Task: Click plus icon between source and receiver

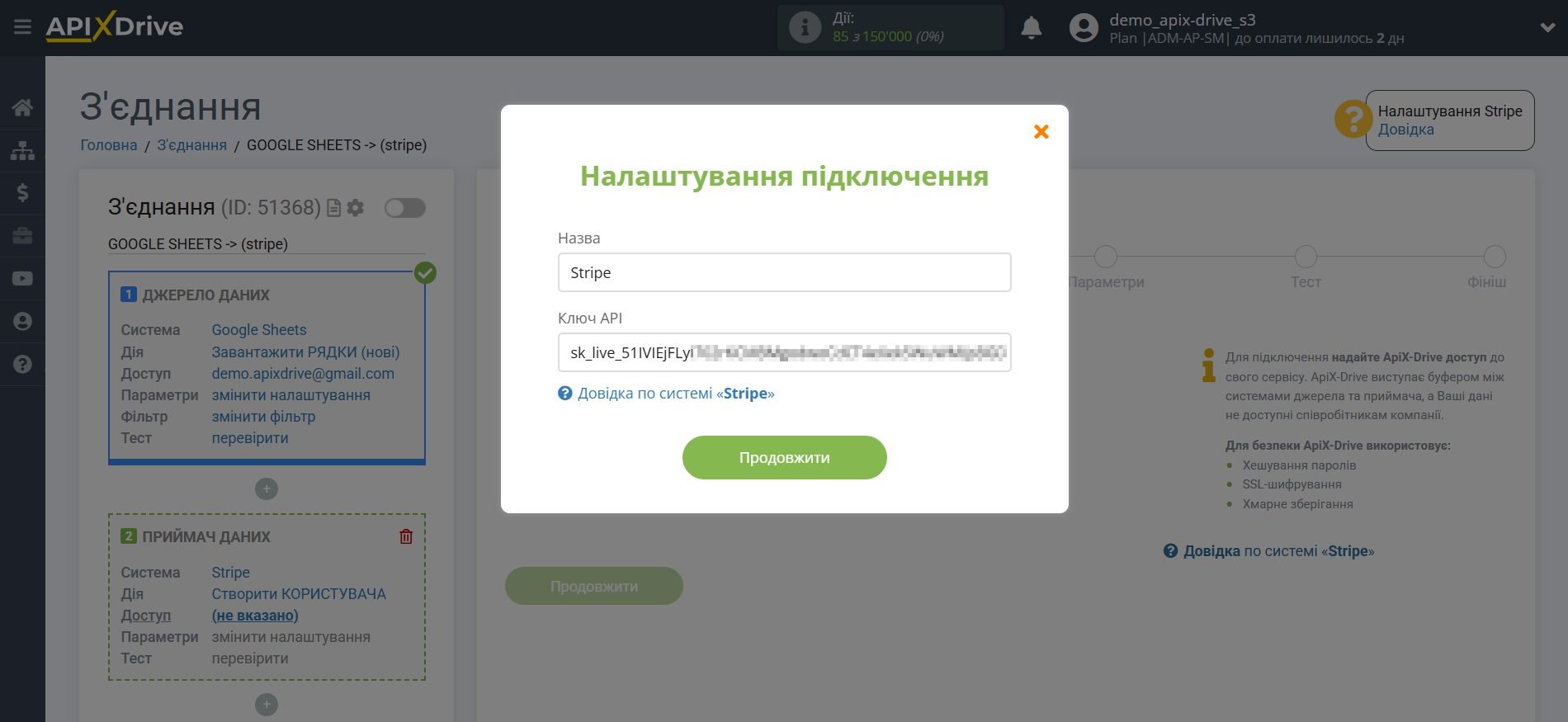Action: [x=266, y=489]
